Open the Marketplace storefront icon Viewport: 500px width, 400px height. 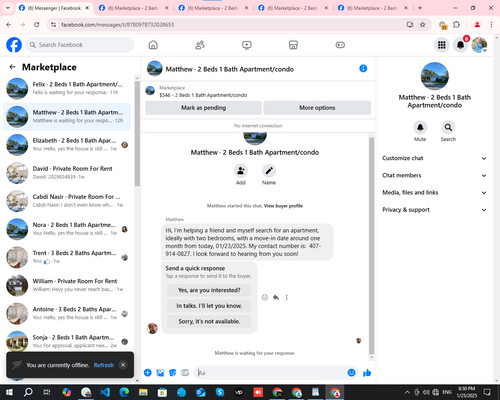(x=293, y=45)
